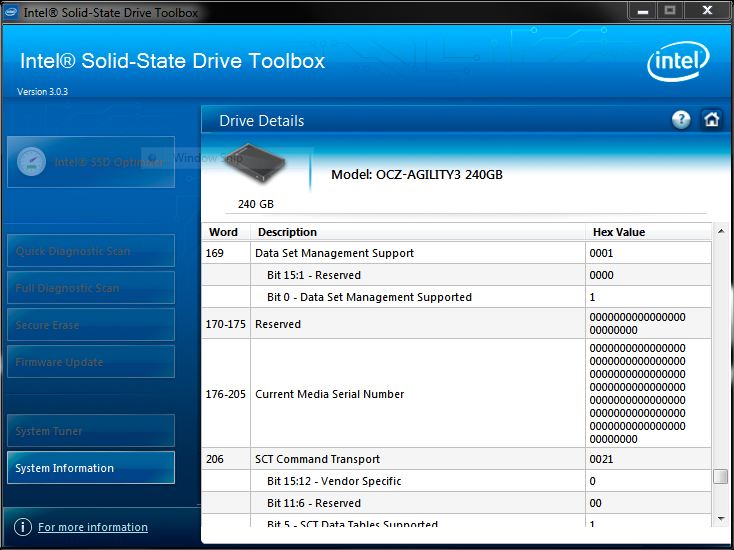Open the help question mark icon

681,120
